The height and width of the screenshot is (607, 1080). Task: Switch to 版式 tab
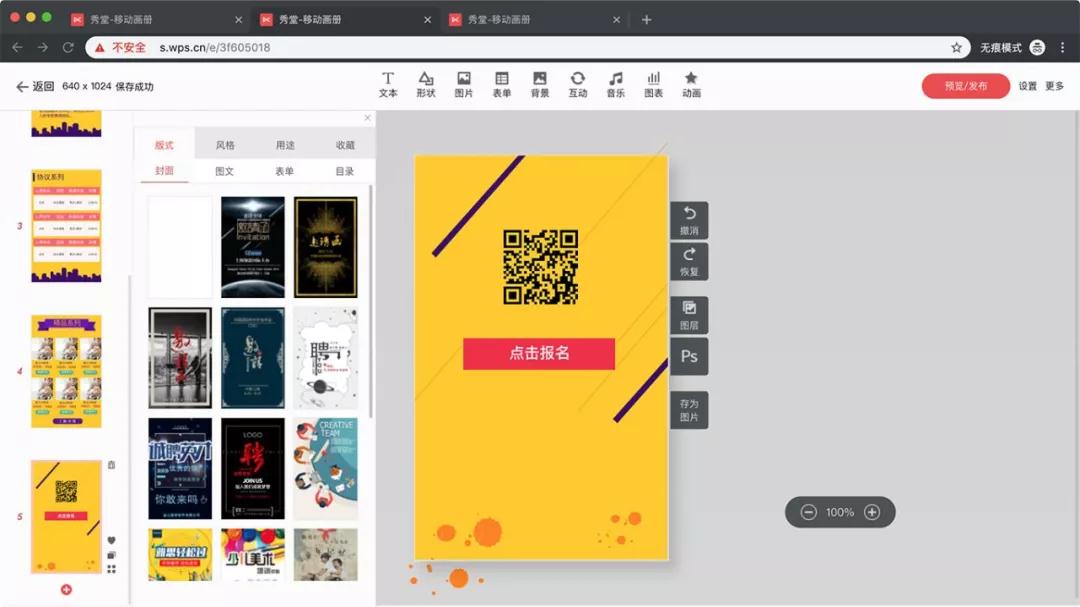164,145
